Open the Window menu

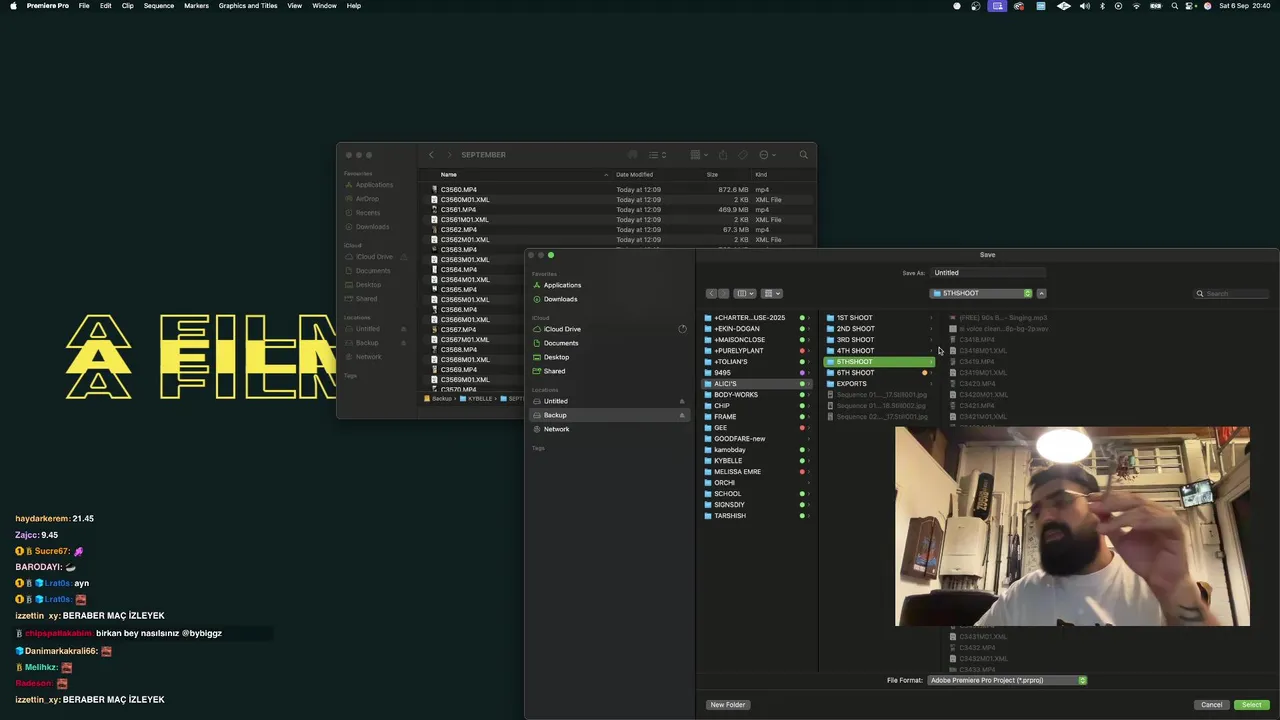[x=324, y=6]
